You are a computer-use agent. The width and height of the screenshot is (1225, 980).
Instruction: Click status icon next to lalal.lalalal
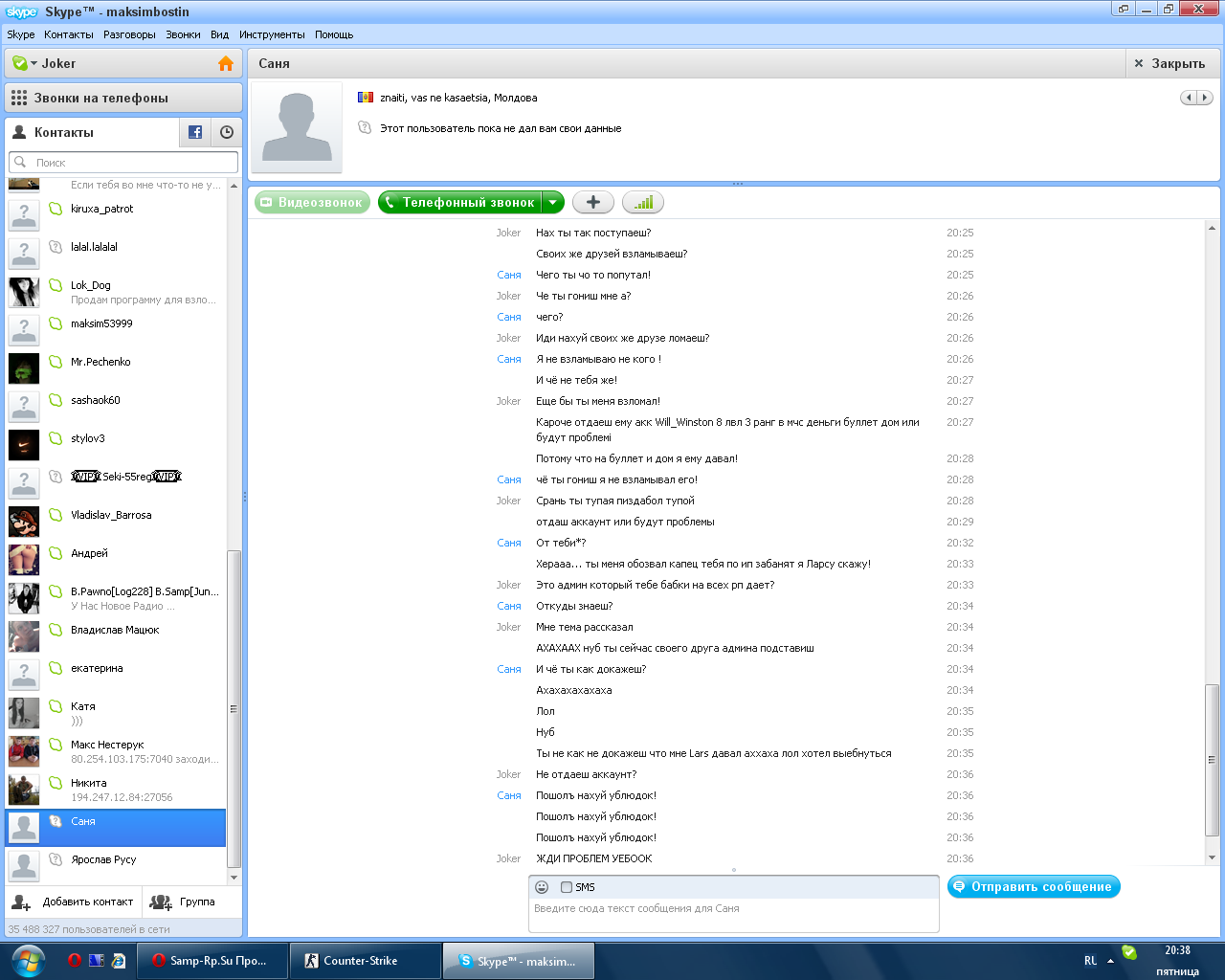point(56,247)
